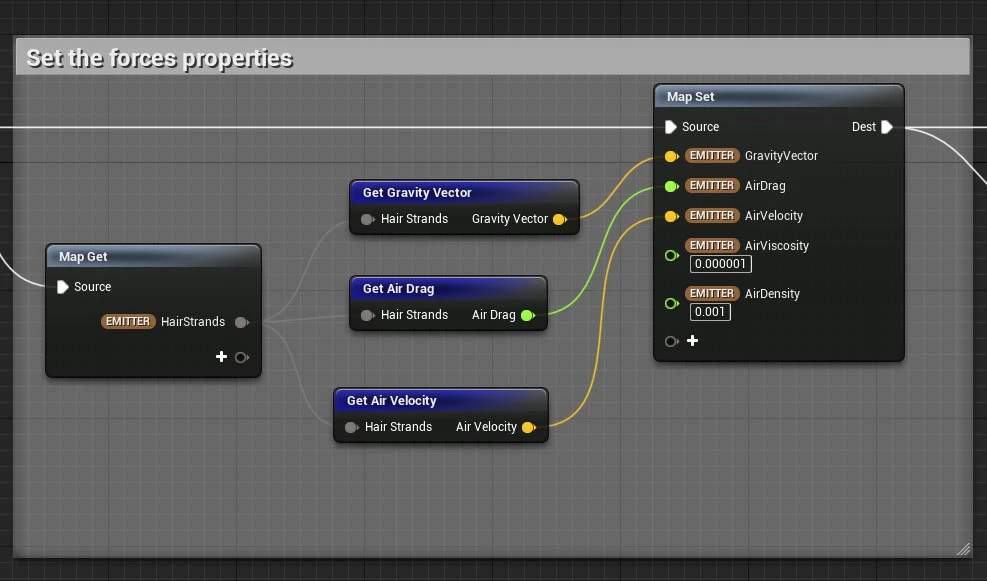Select the Get Air Drag node title

(x=398, y=289)
